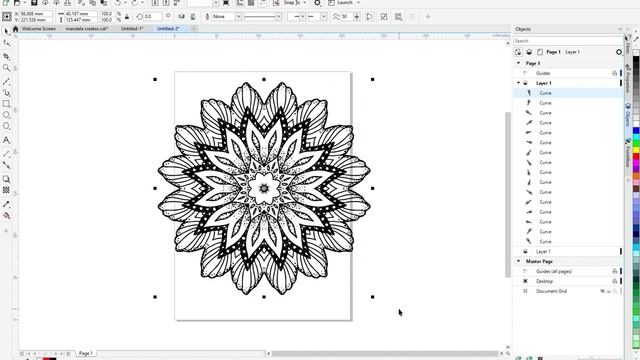Open the Snap To dropdown
The width and height of the screenshot is (640, 360).
[305, 2]
